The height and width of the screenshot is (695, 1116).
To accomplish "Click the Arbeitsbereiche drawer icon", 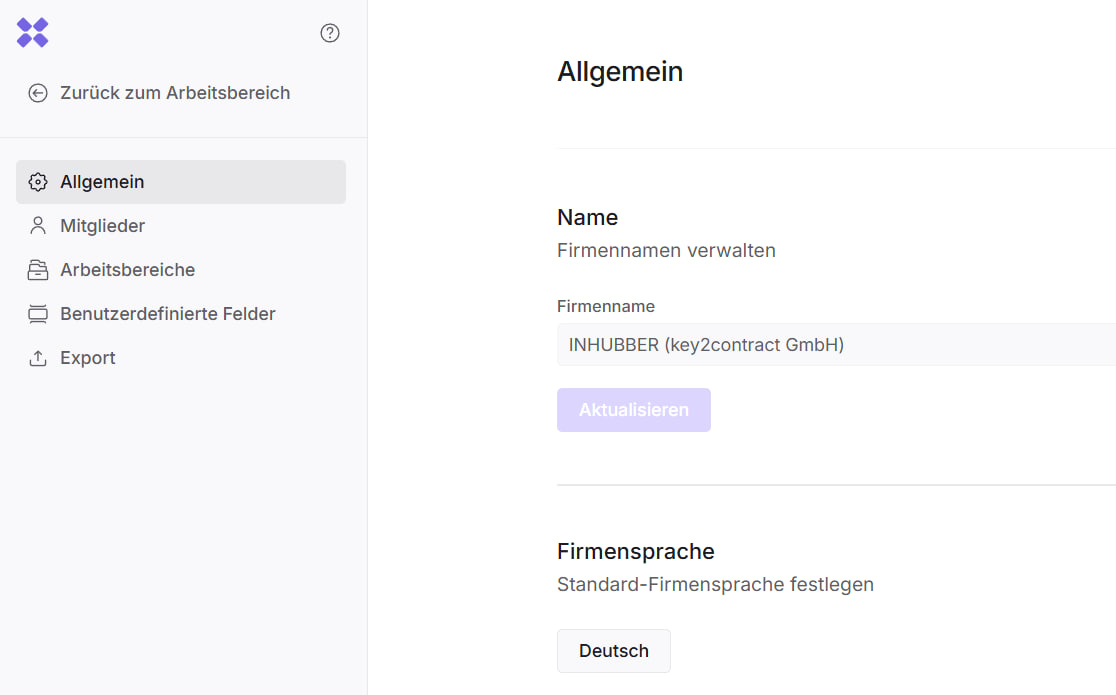I will tap(38, 270).
